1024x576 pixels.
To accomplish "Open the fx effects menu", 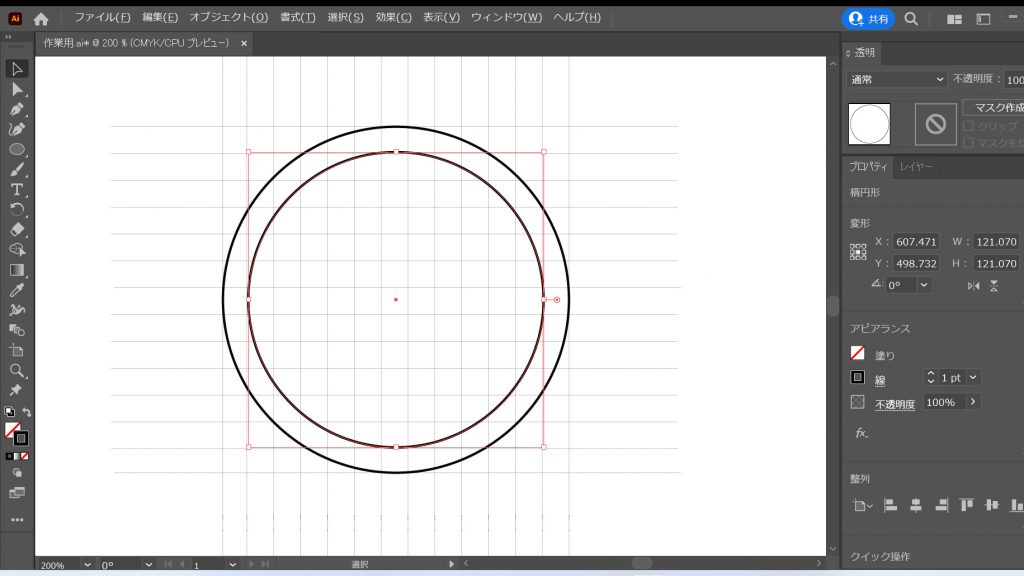I will 861,433.
